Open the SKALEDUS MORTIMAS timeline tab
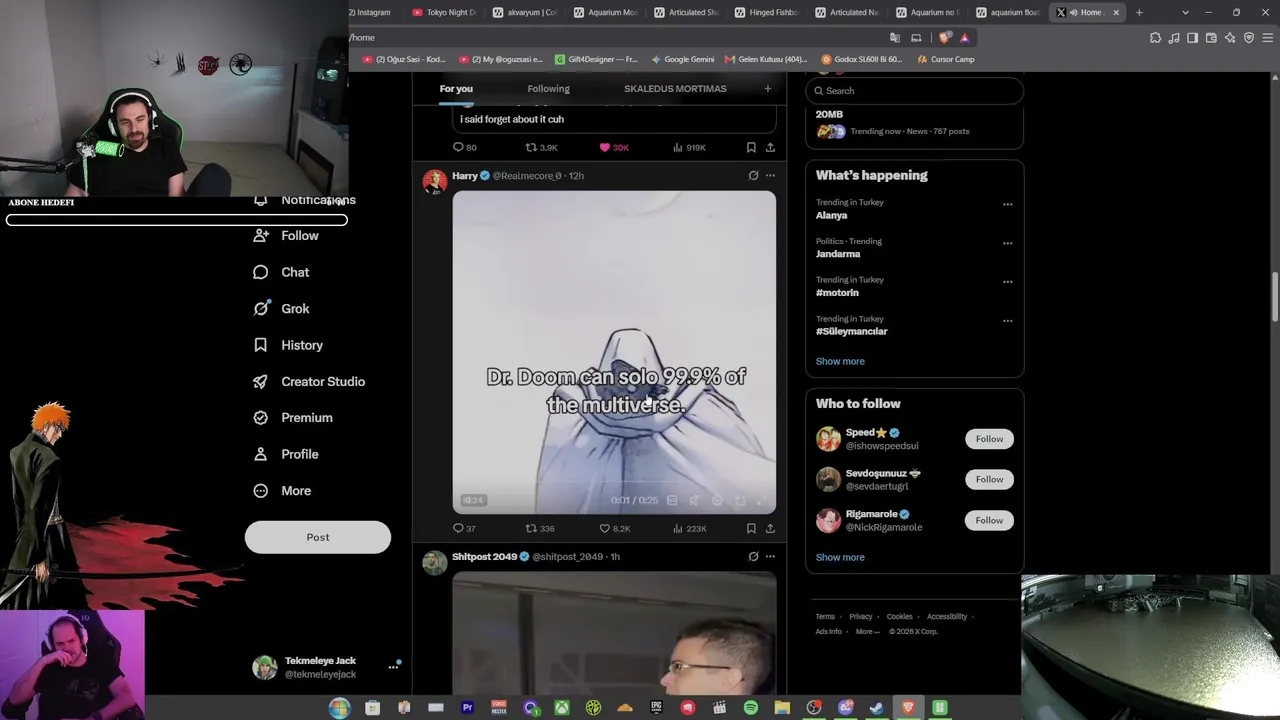This screenshot has width=1280, height=720. [x=675, y=89]
